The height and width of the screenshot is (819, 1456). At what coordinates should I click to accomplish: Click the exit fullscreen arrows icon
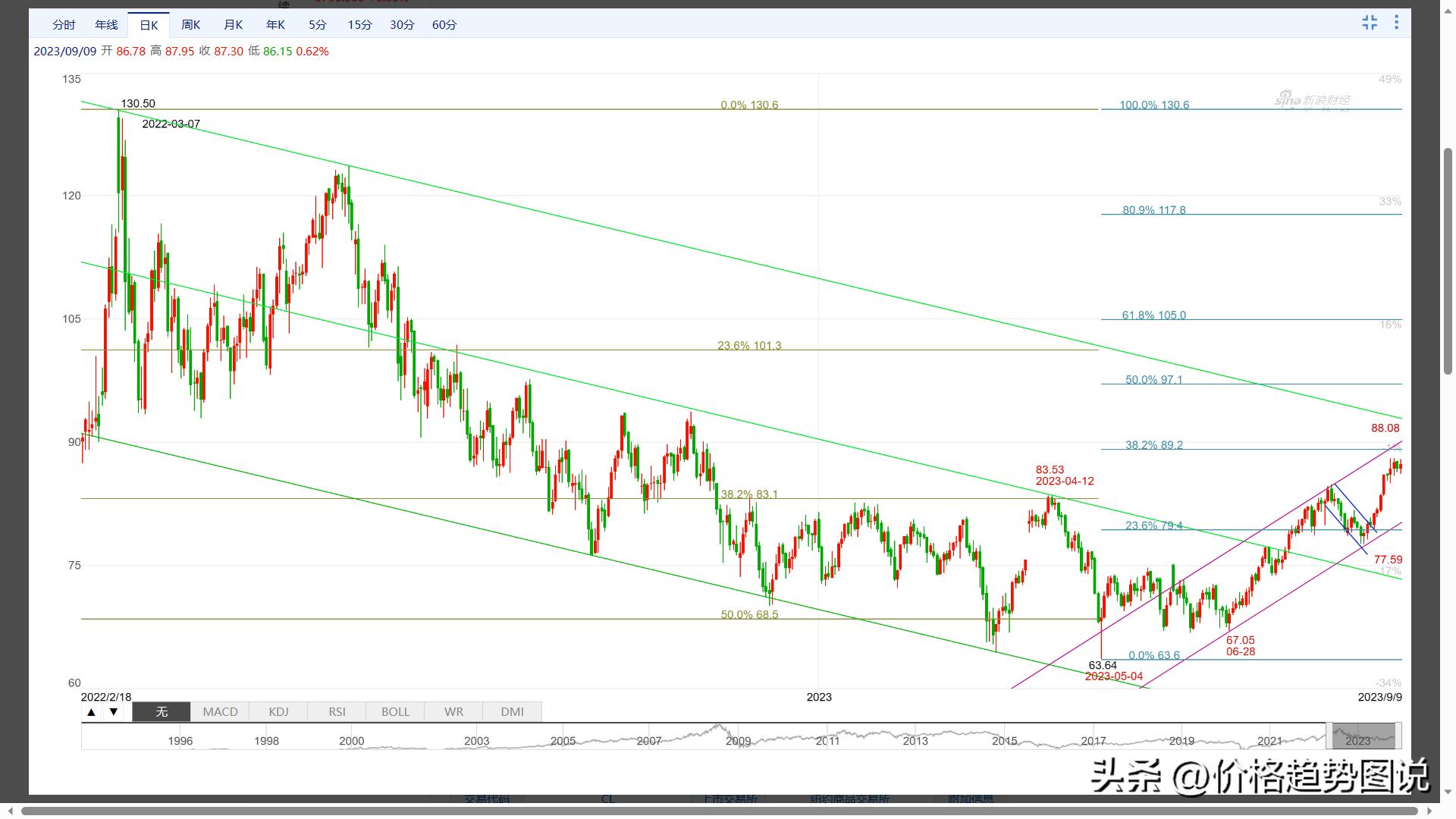point(1370,23)
